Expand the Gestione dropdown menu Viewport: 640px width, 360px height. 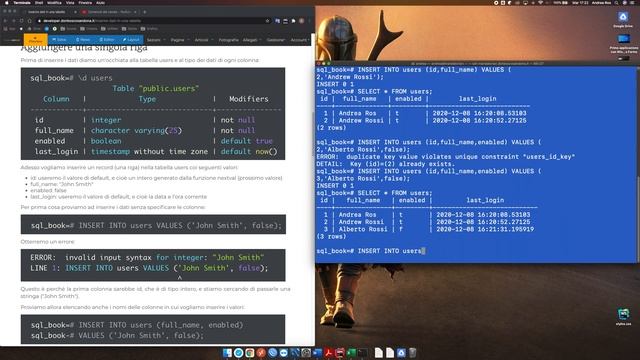276,40
